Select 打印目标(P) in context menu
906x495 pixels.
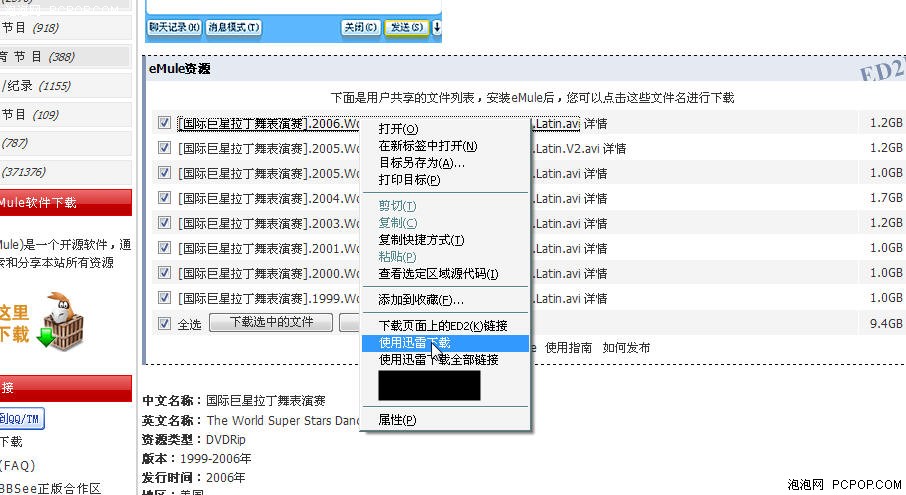(x=445, y=180)
